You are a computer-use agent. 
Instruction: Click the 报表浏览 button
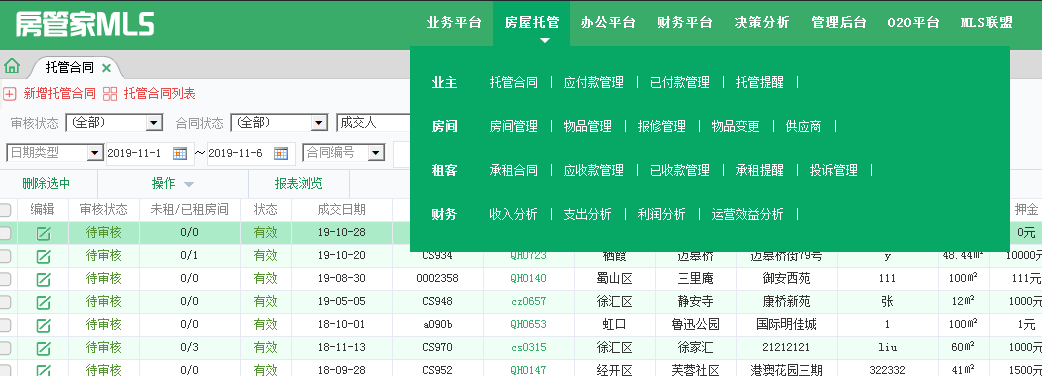298,183
